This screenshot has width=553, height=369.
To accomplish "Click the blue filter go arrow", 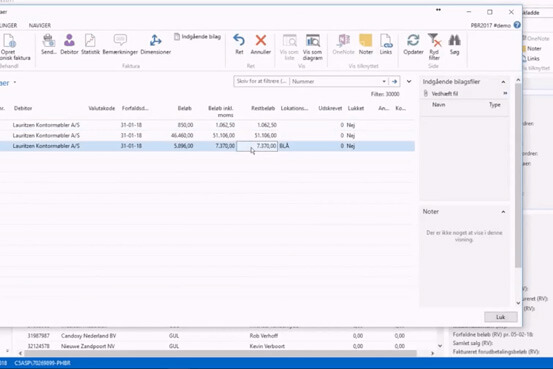I will click(394, 81).
